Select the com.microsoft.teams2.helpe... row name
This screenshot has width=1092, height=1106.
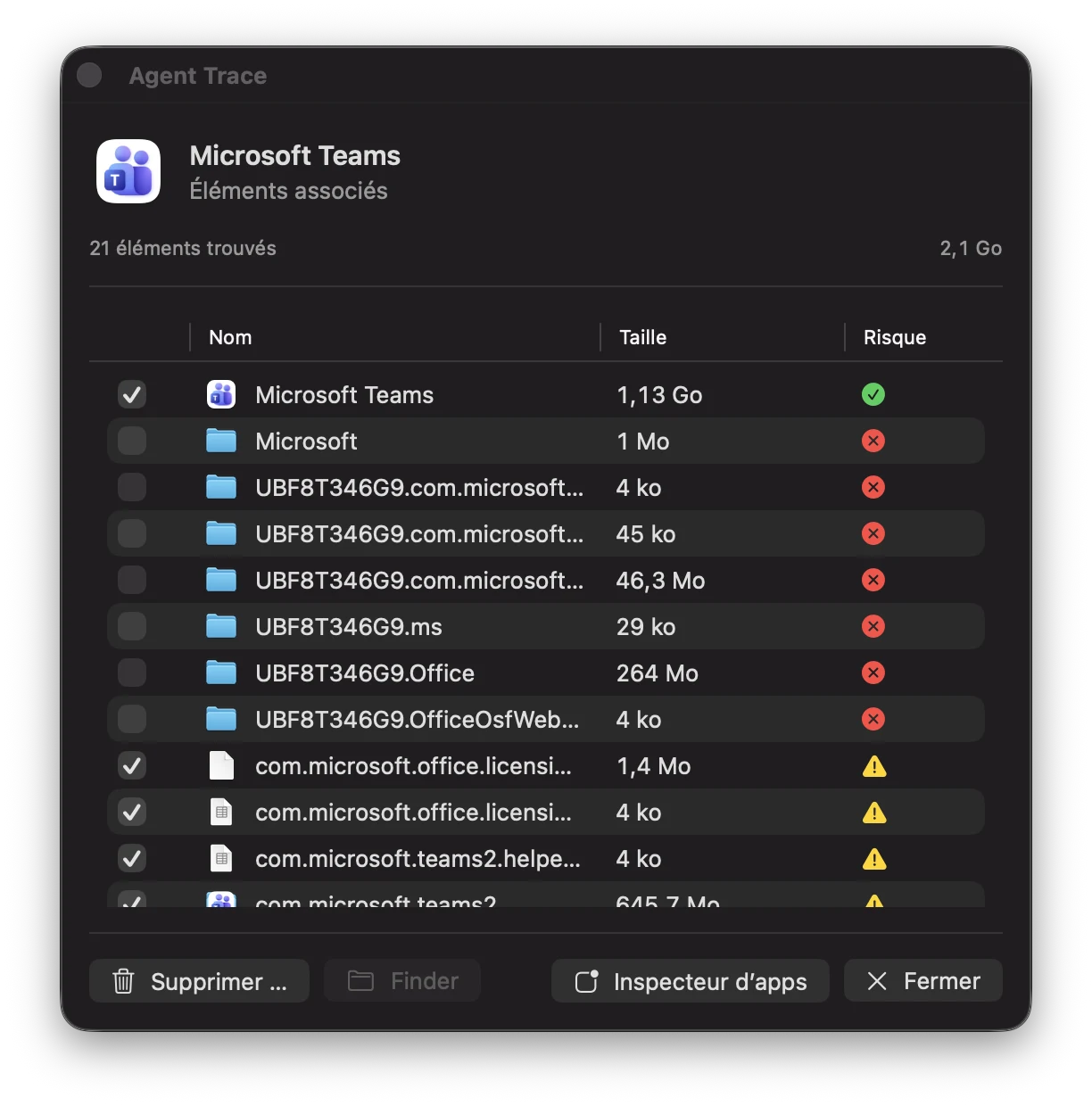pos(418,859)
